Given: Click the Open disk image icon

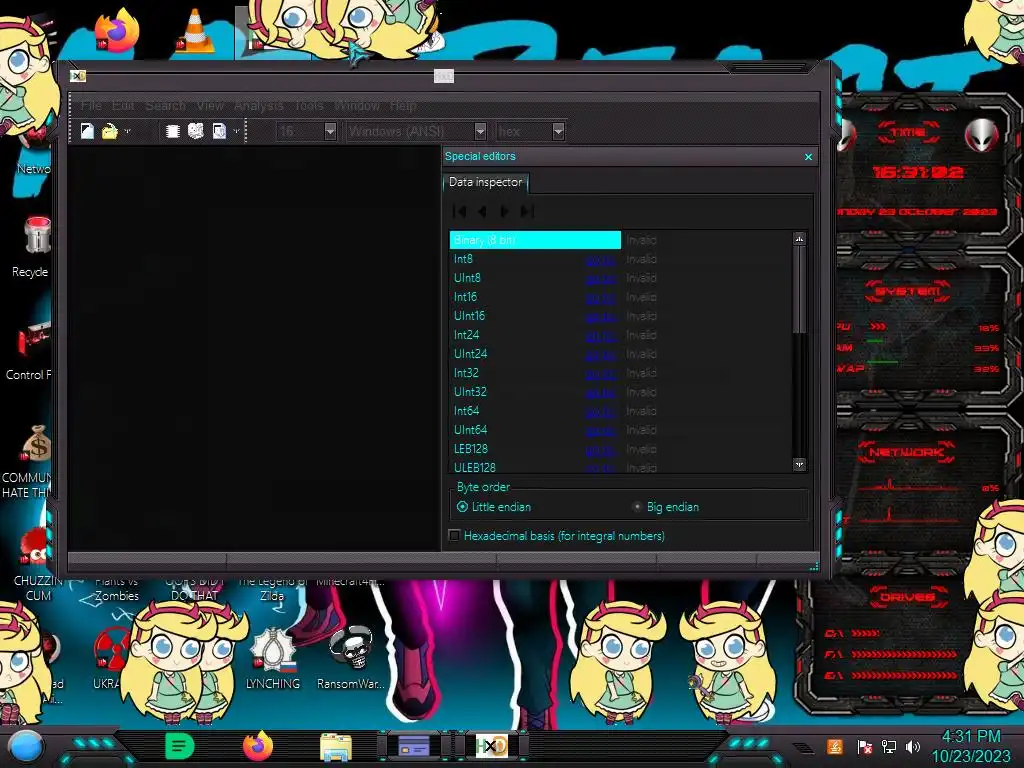Looking at the screenshot, I should click(219, 131).
